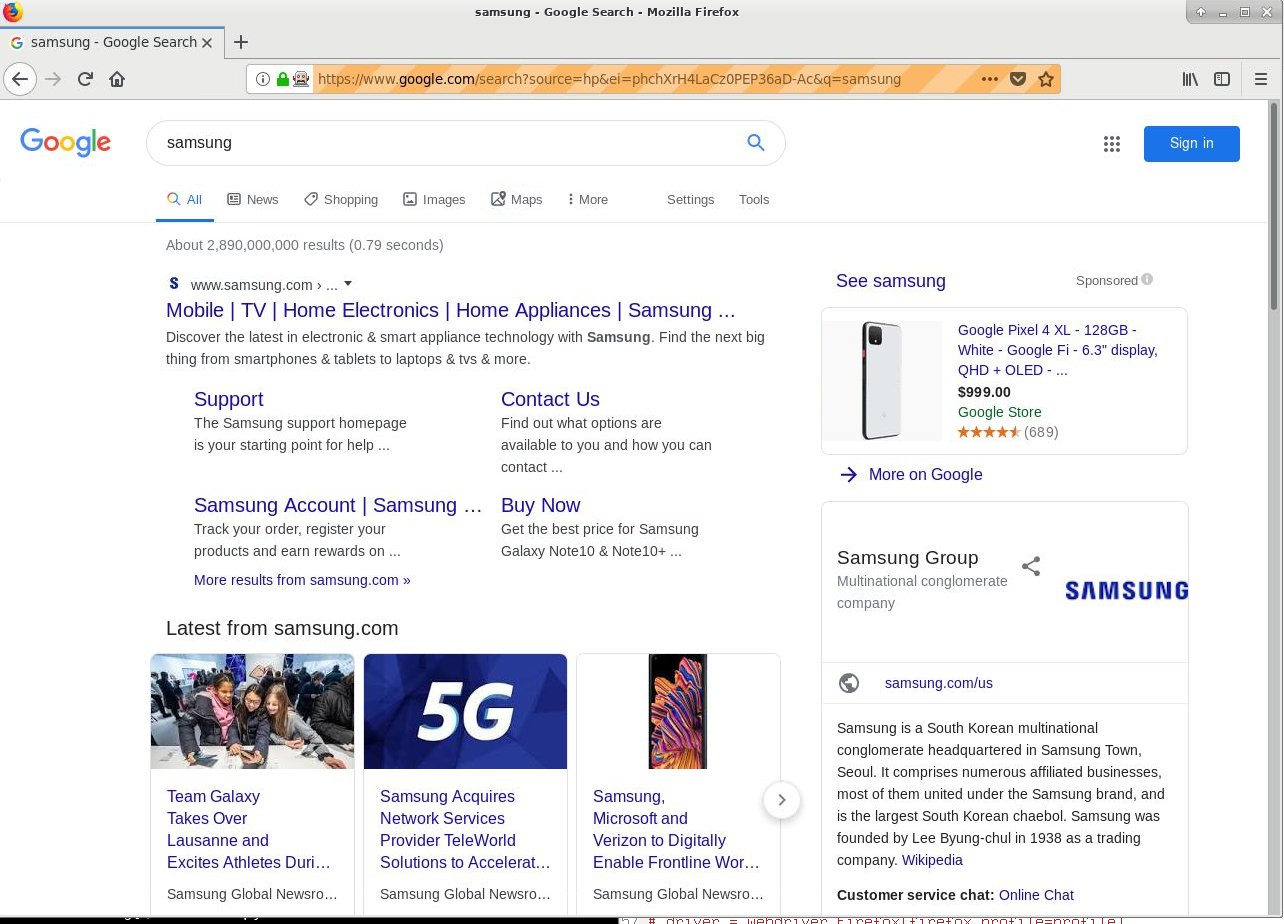The image size is (1284, 924).
Task: Click the browser URL address bar
Action: (x=640, y=79)
